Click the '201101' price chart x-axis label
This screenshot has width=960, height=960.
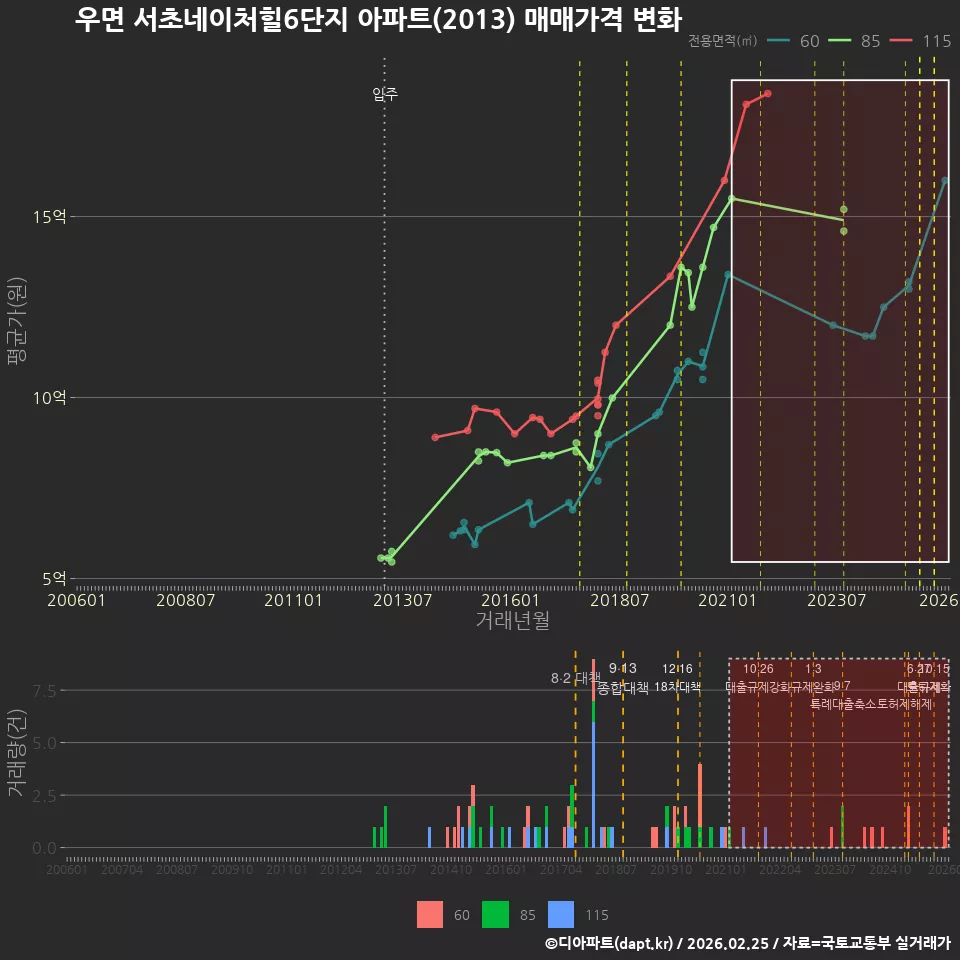point(293,600)
